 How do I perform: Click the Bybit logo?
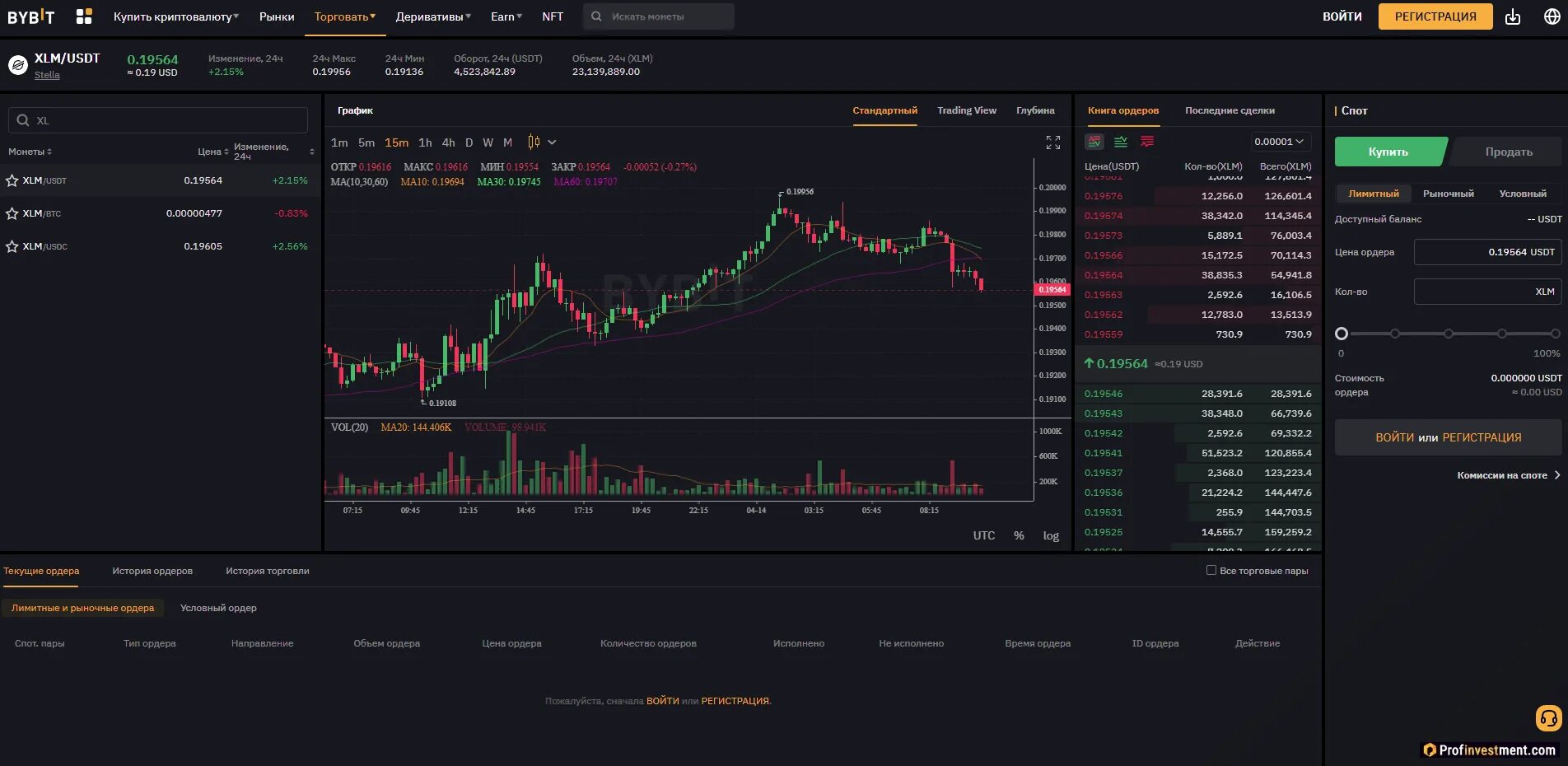click(31, 16)
